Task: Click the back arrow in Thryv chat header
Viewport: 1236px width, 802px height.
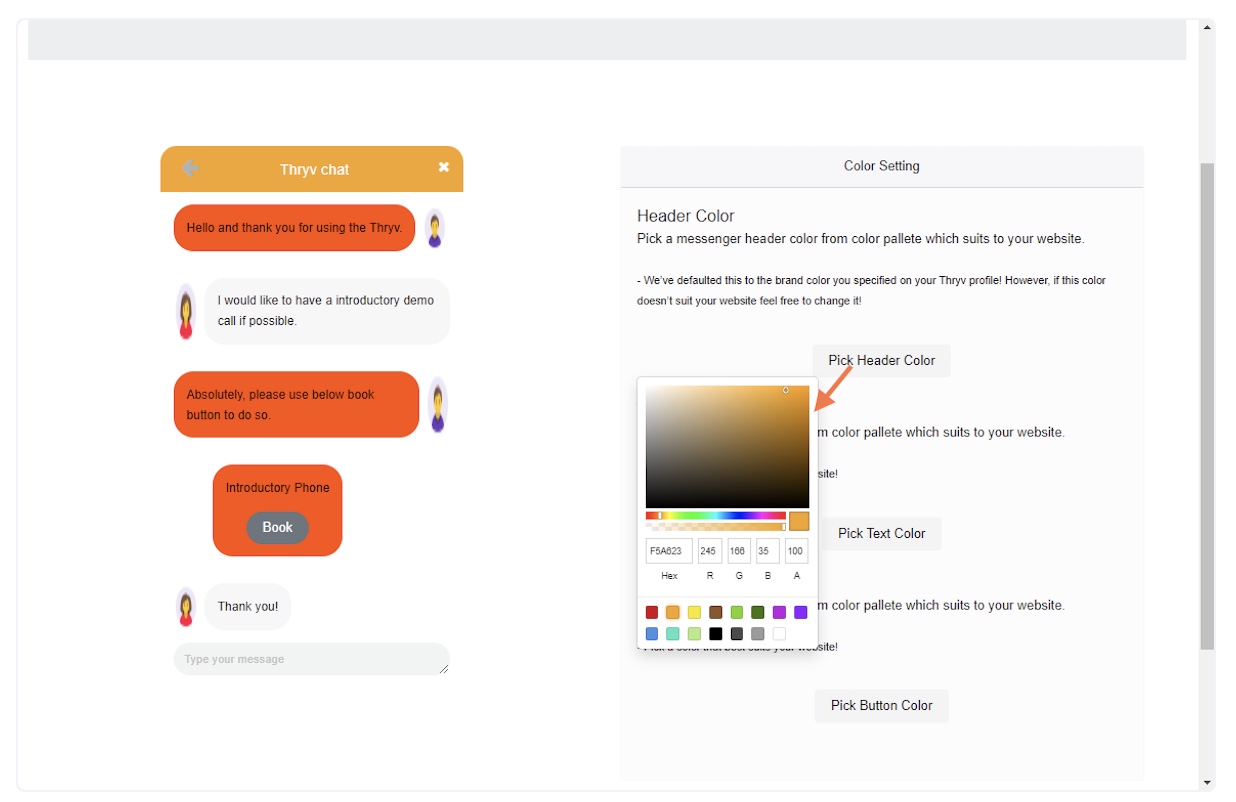Action: click(191, 168)
